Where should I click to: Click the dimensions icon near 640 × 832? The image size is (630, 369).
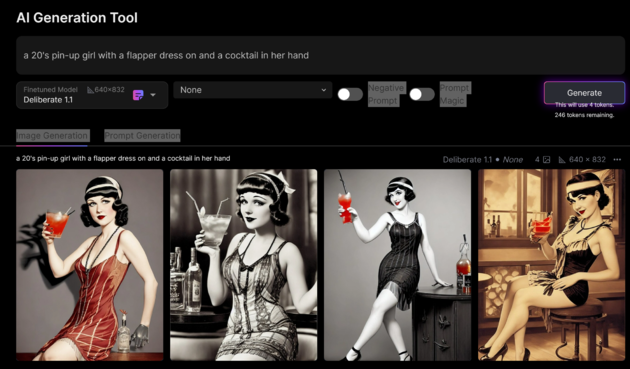pos(562,160)
